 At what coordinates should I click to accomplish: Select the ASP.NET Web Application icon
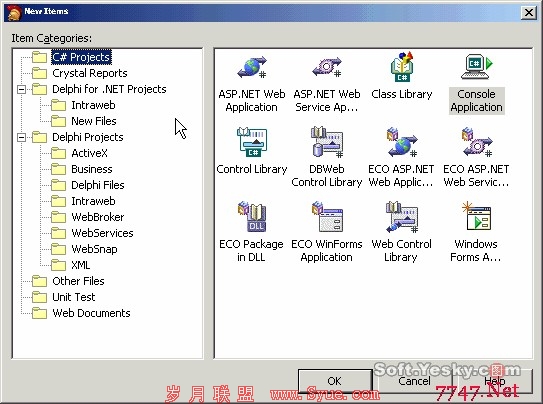(x=252, y=68)
